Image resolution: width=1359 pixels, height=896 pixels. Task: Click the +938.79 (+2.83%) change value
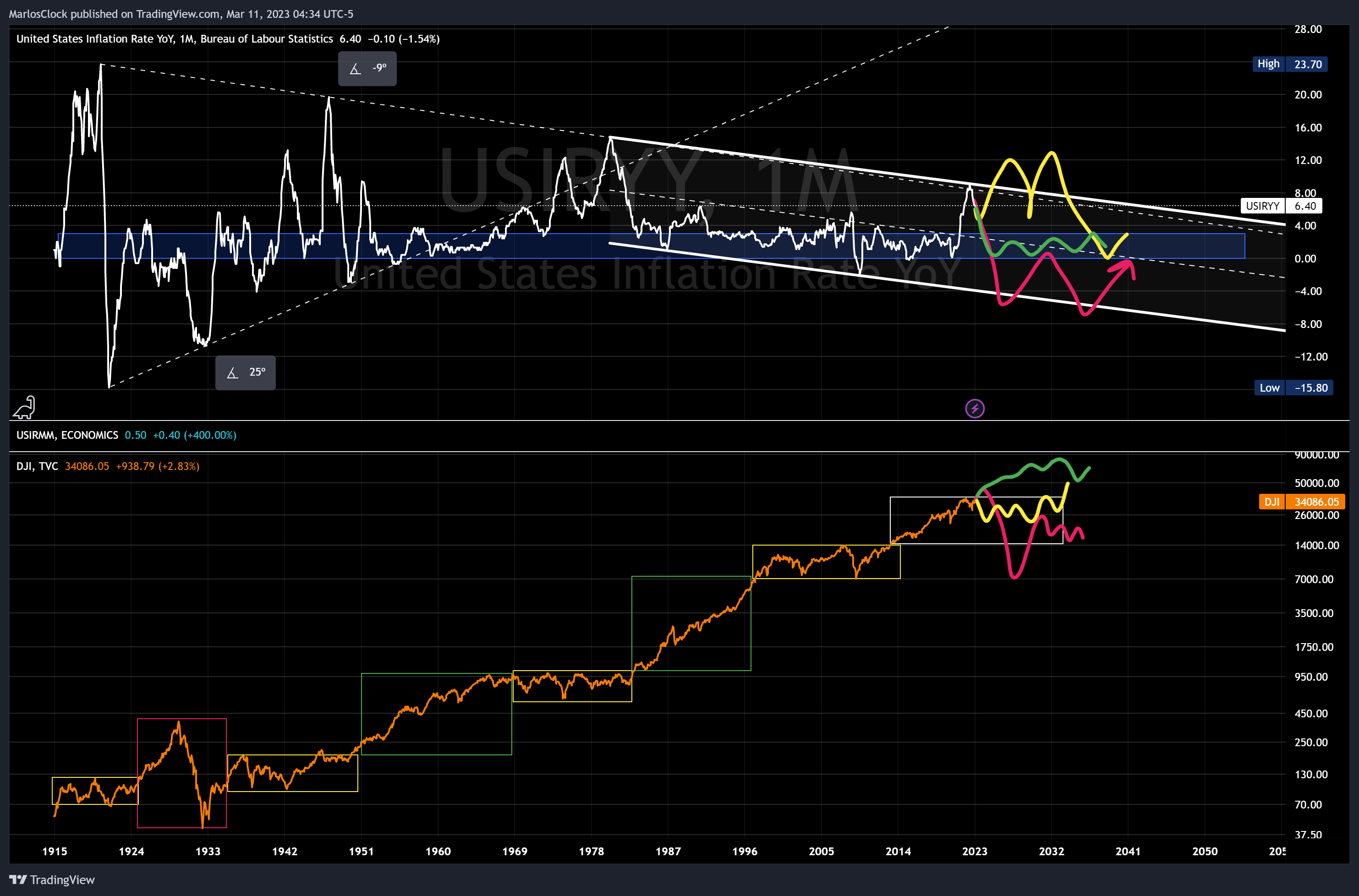click(x=158, y=466)
